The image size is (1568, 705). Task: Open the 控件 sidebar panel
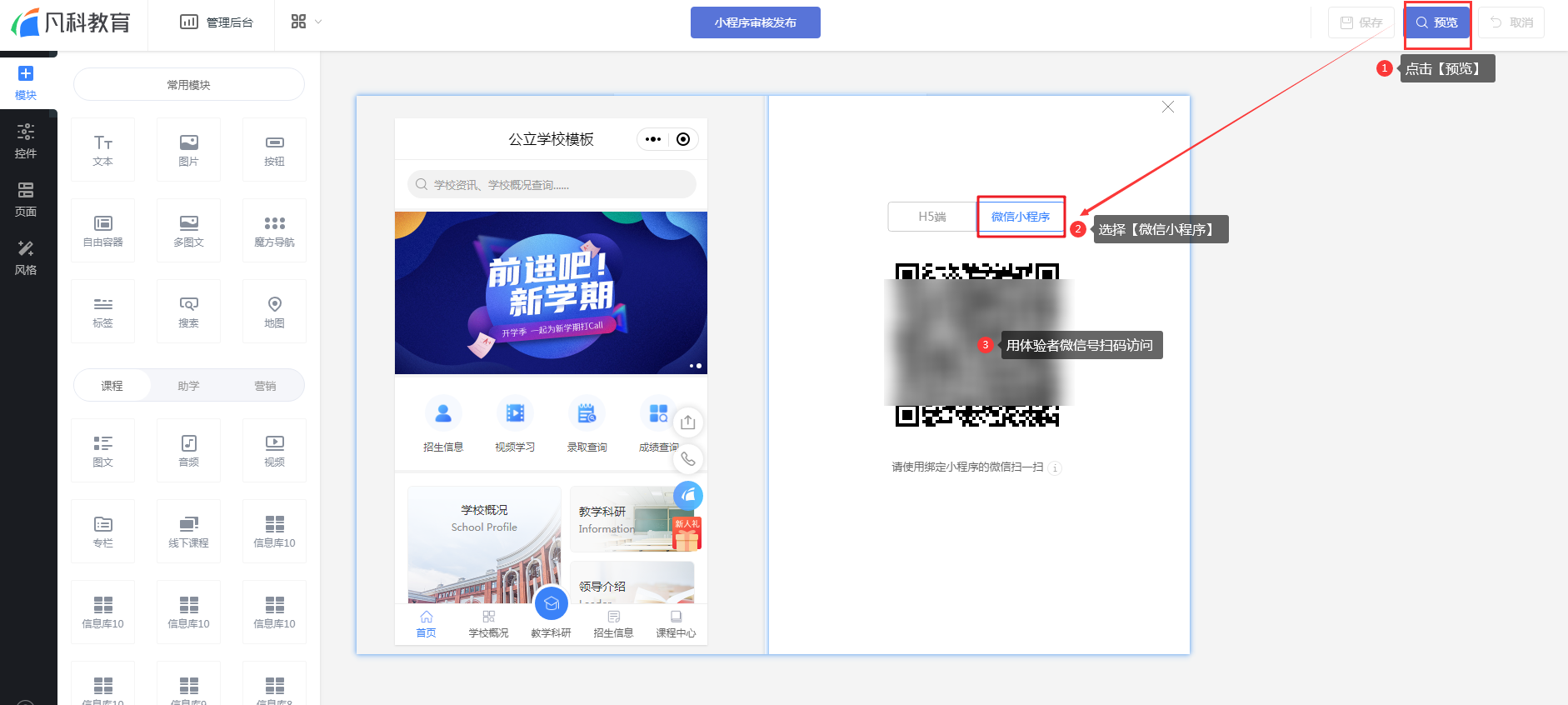(x=26, y=141)
